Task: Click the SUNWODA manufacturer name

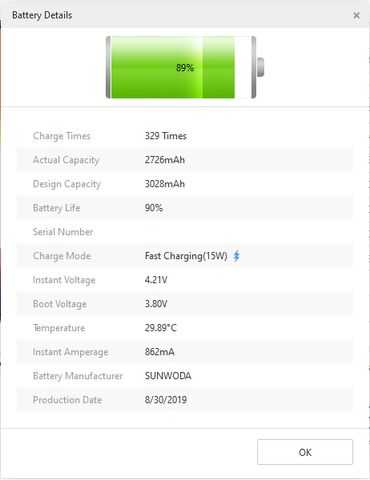Action: click(168, 376)
